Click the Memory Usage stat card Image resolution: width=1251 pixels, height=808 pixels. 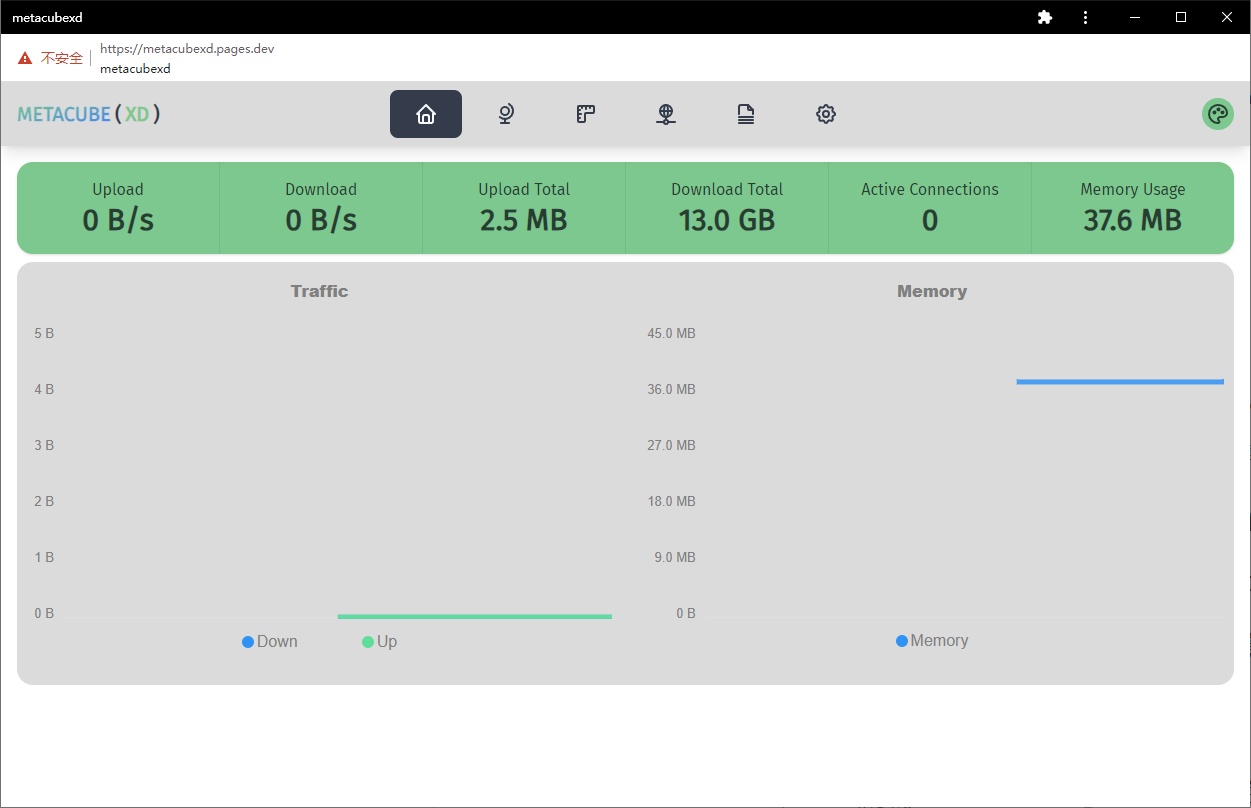1132,208
